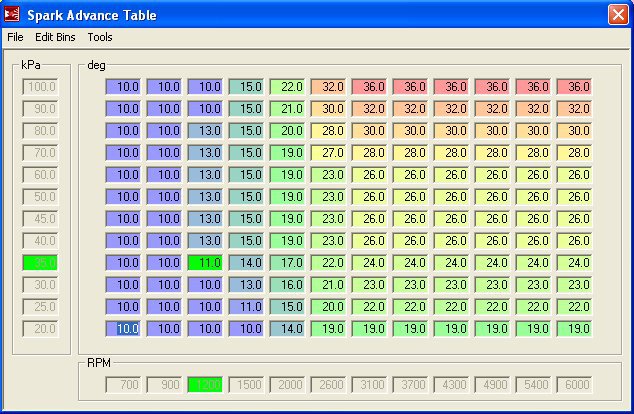Select the green highlighted 11.0 cell
This screenshot has height=414, width=634.
point(207,262)
